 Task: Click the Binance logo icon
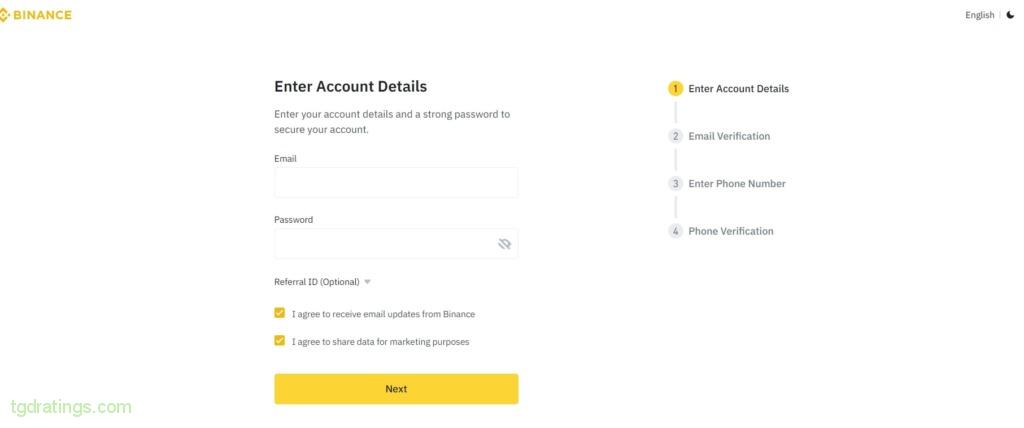click(x=4, y=15)
